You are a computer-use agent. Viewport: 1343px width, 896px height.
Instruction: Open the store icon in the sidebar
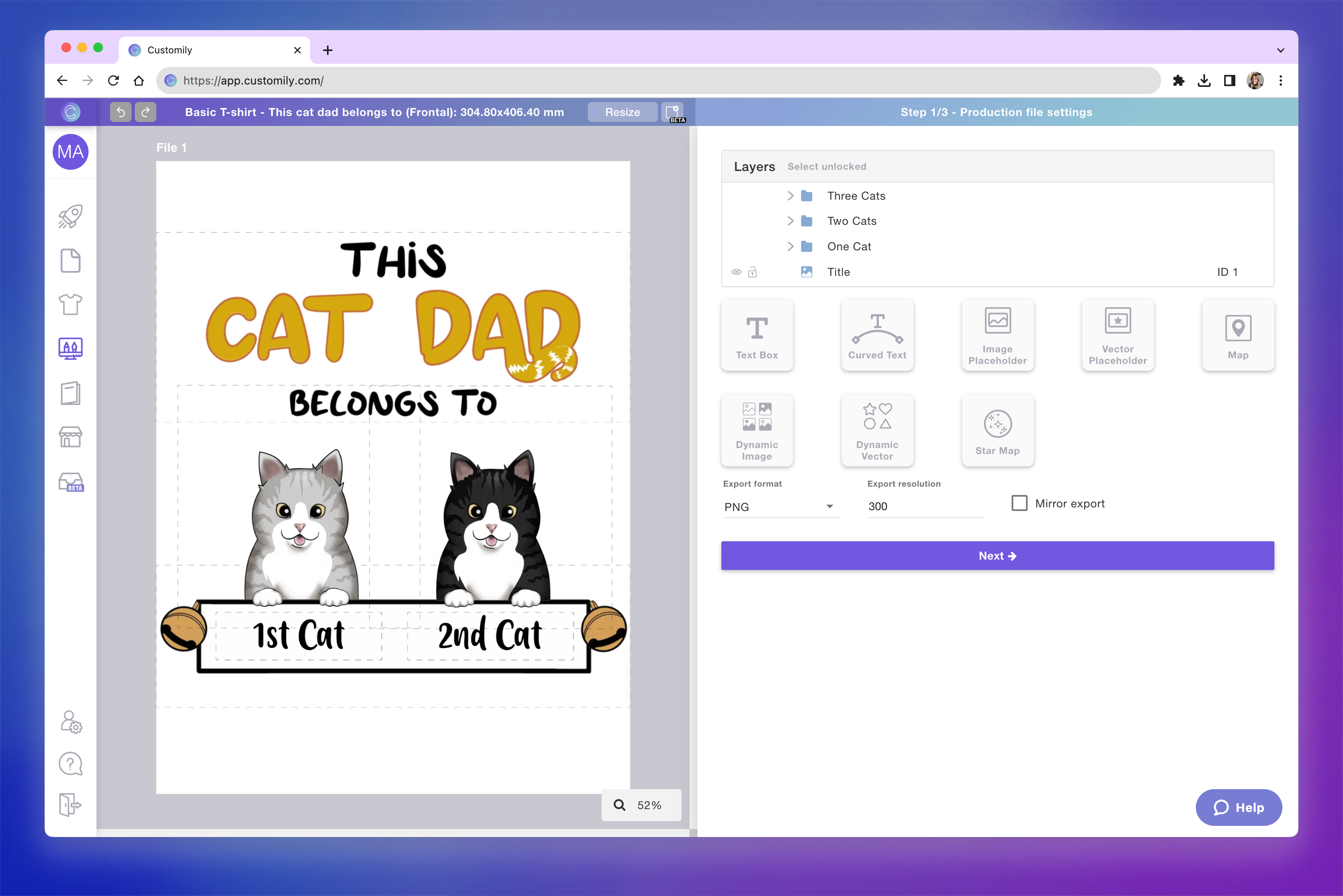click(x=70, y=437)
